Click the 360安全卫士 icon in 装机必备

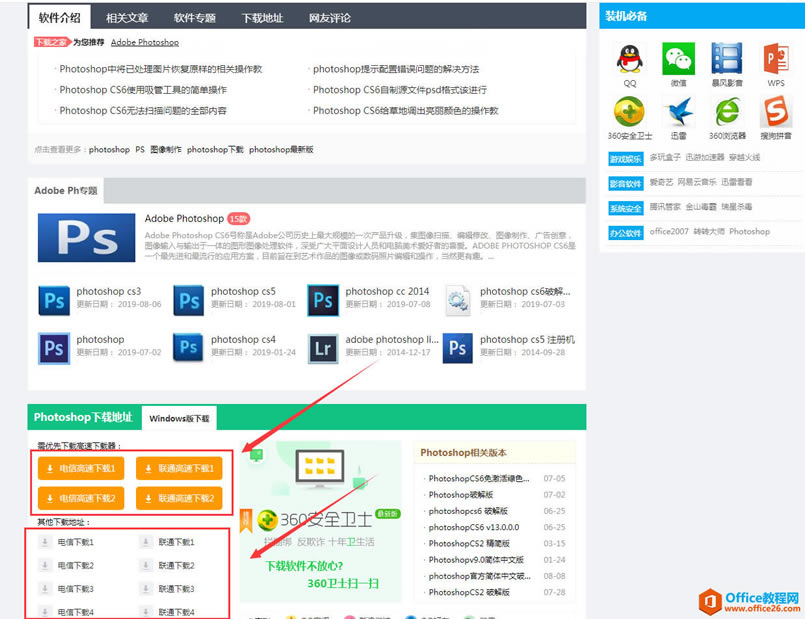coord(629,112)
